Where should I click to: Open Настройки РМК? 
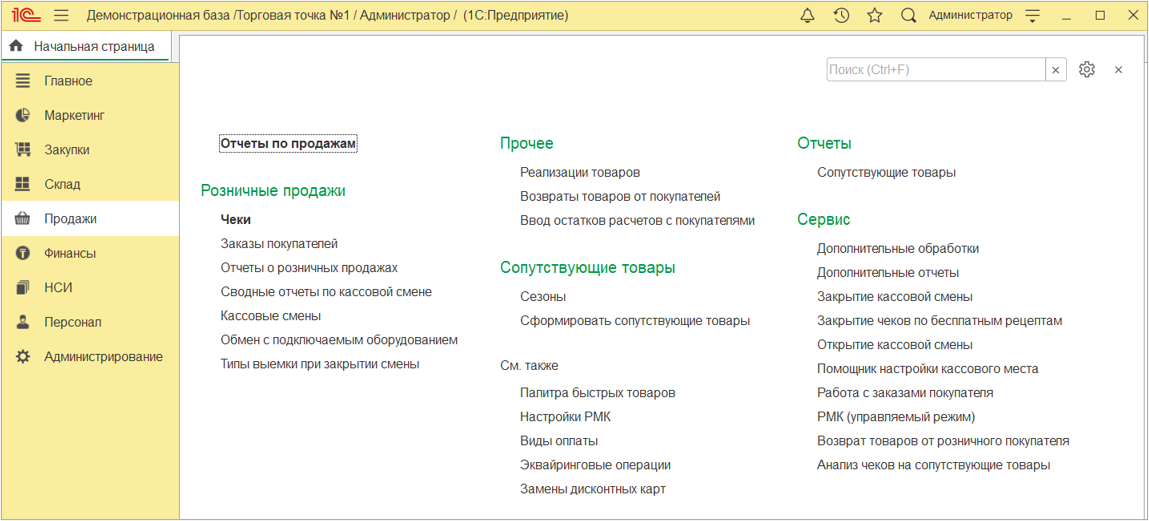click(566, 417)
